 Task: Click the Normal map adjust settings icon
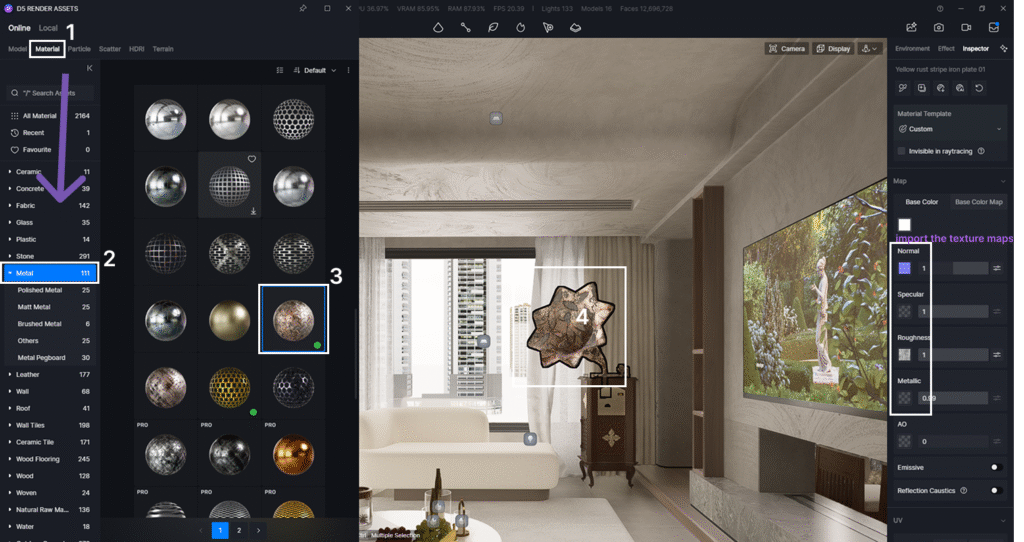click(x=997, y=268)
